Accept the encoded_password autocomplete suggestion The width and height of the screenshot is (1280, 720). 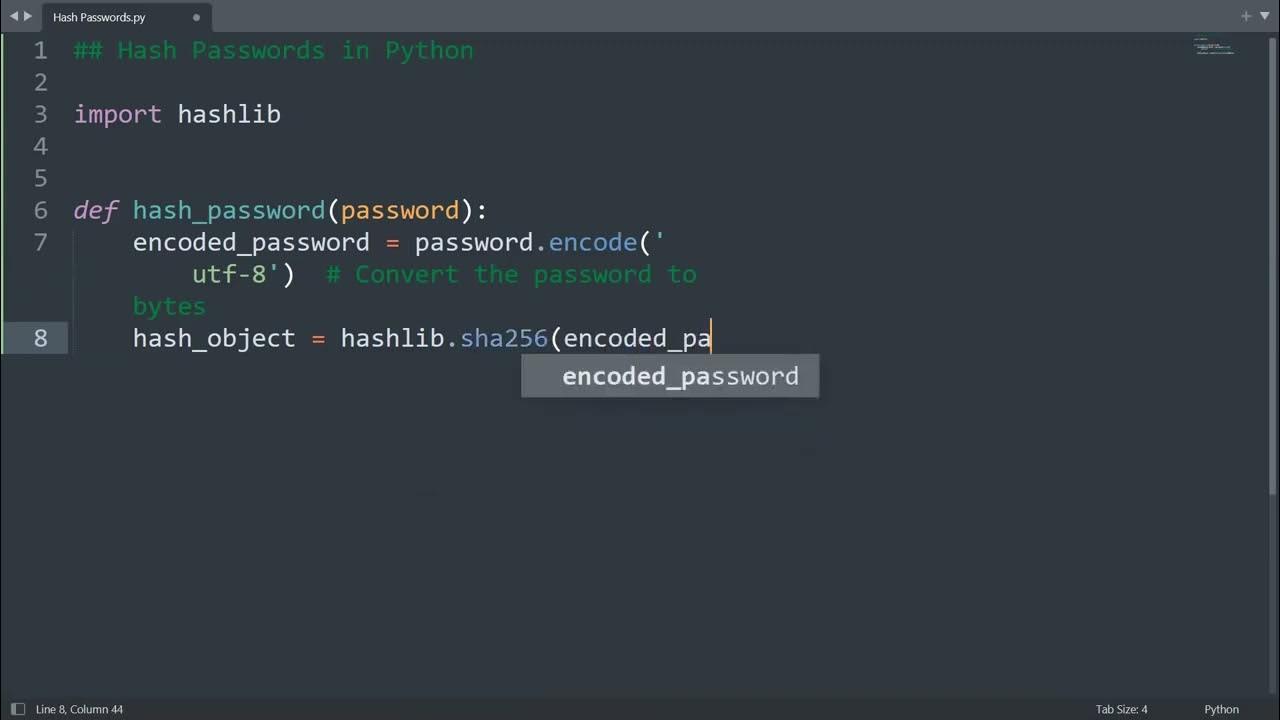[680, 376]
